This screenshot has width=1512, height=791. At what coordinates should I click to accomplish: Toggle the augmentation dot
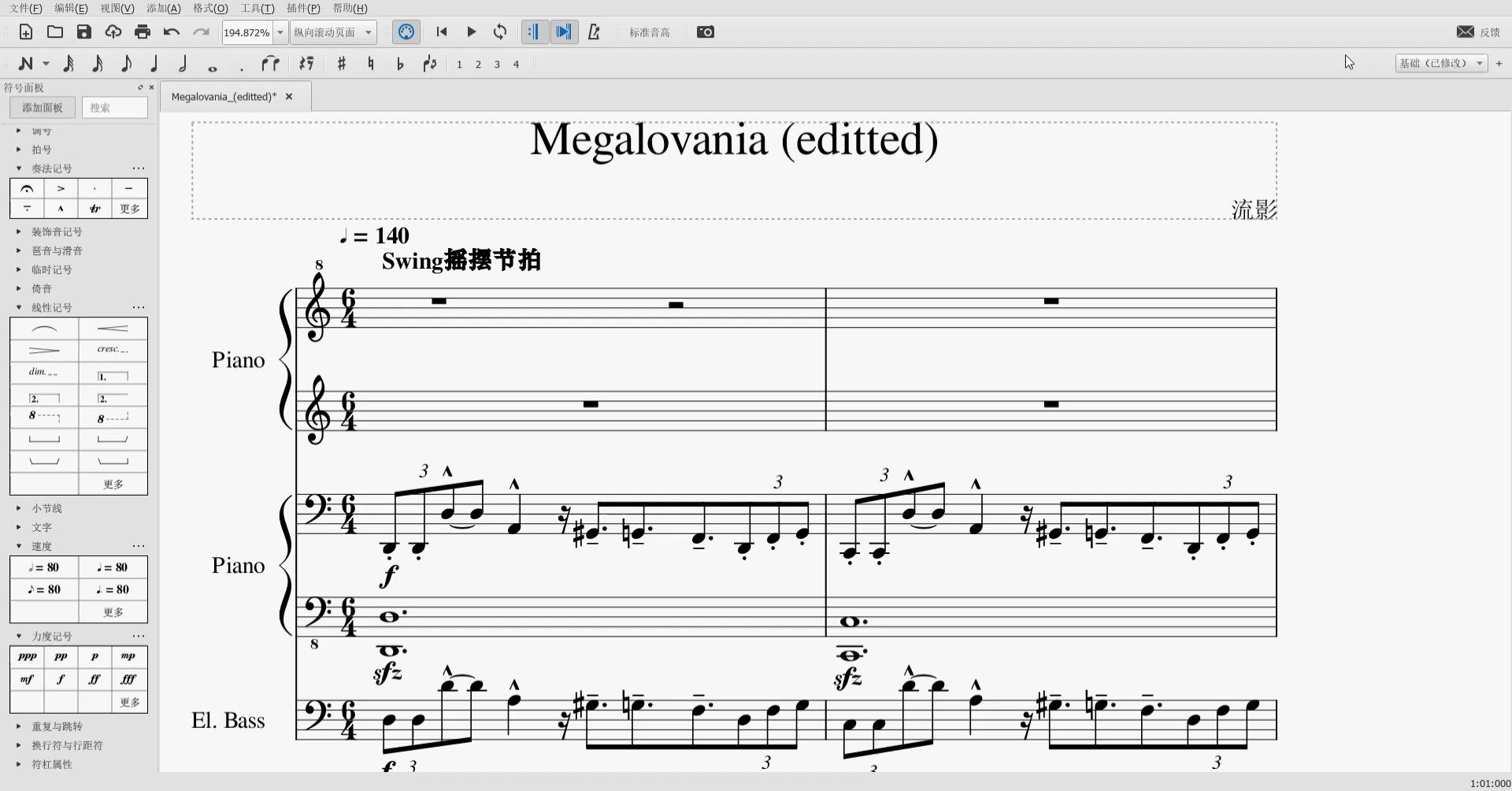click(x=242, y=66)
